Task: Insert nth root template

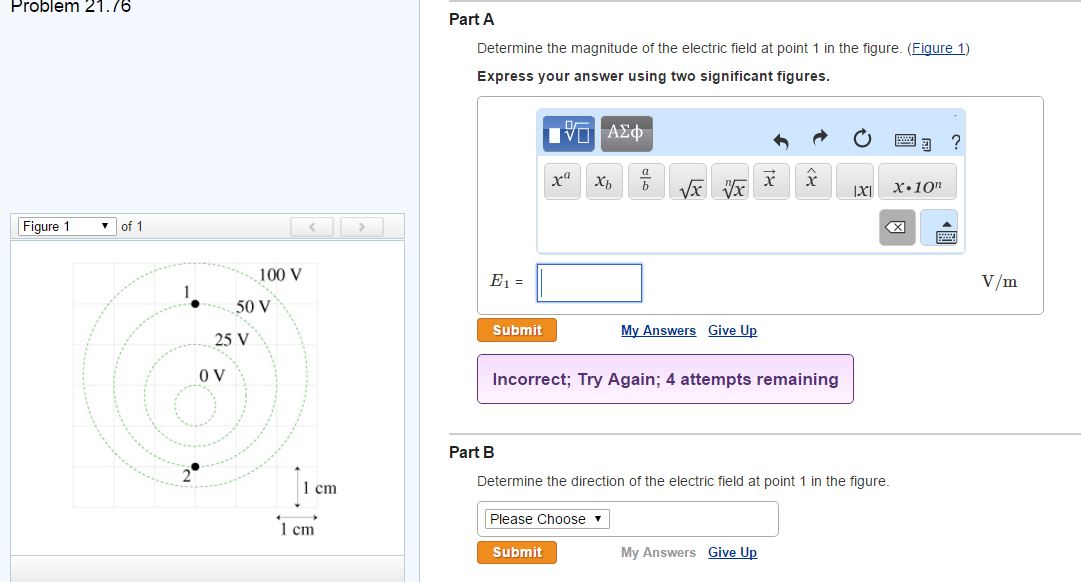Action: coord(730,181)
